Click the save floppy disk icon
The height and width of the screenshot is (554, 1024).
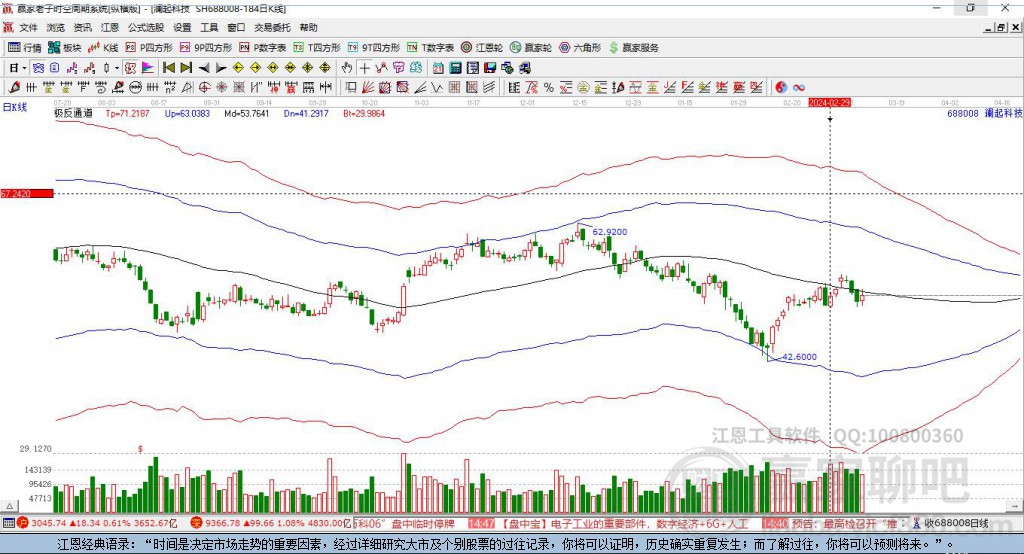click(x=490, y=68)
